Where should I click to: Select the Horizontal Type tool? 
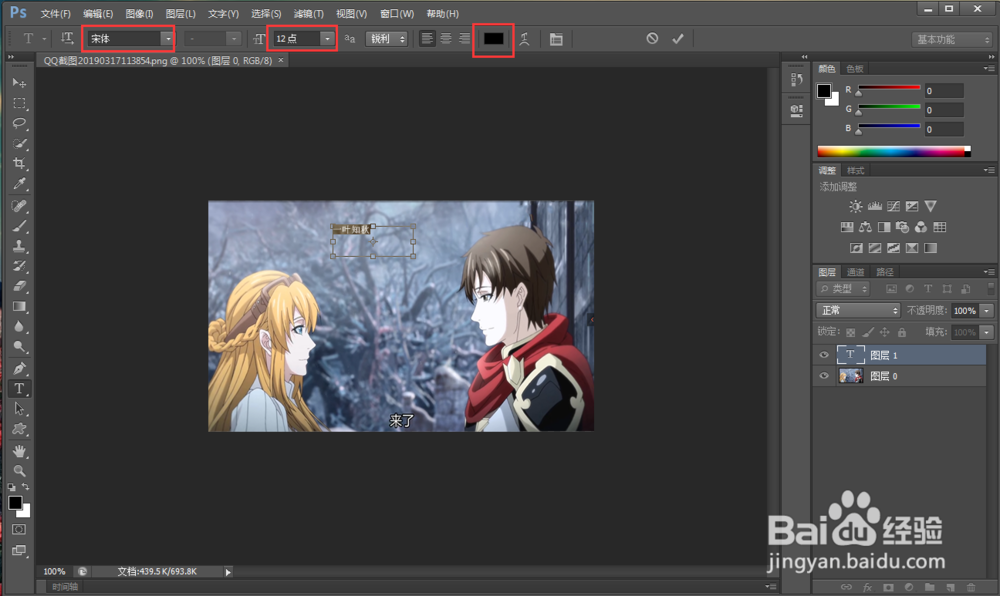(19, 389)
